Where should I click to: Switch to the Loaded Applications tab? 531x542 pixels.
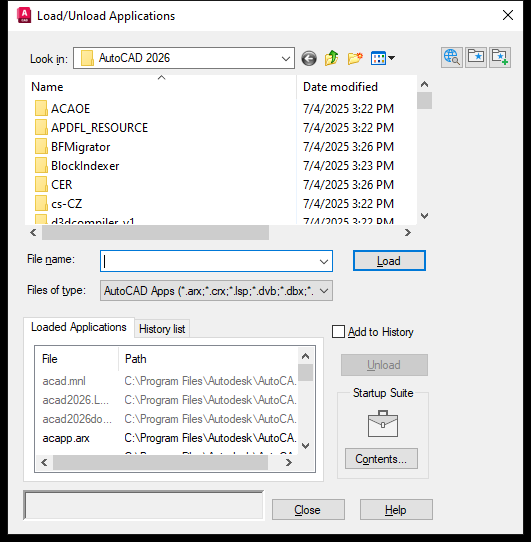click(79, 327)
